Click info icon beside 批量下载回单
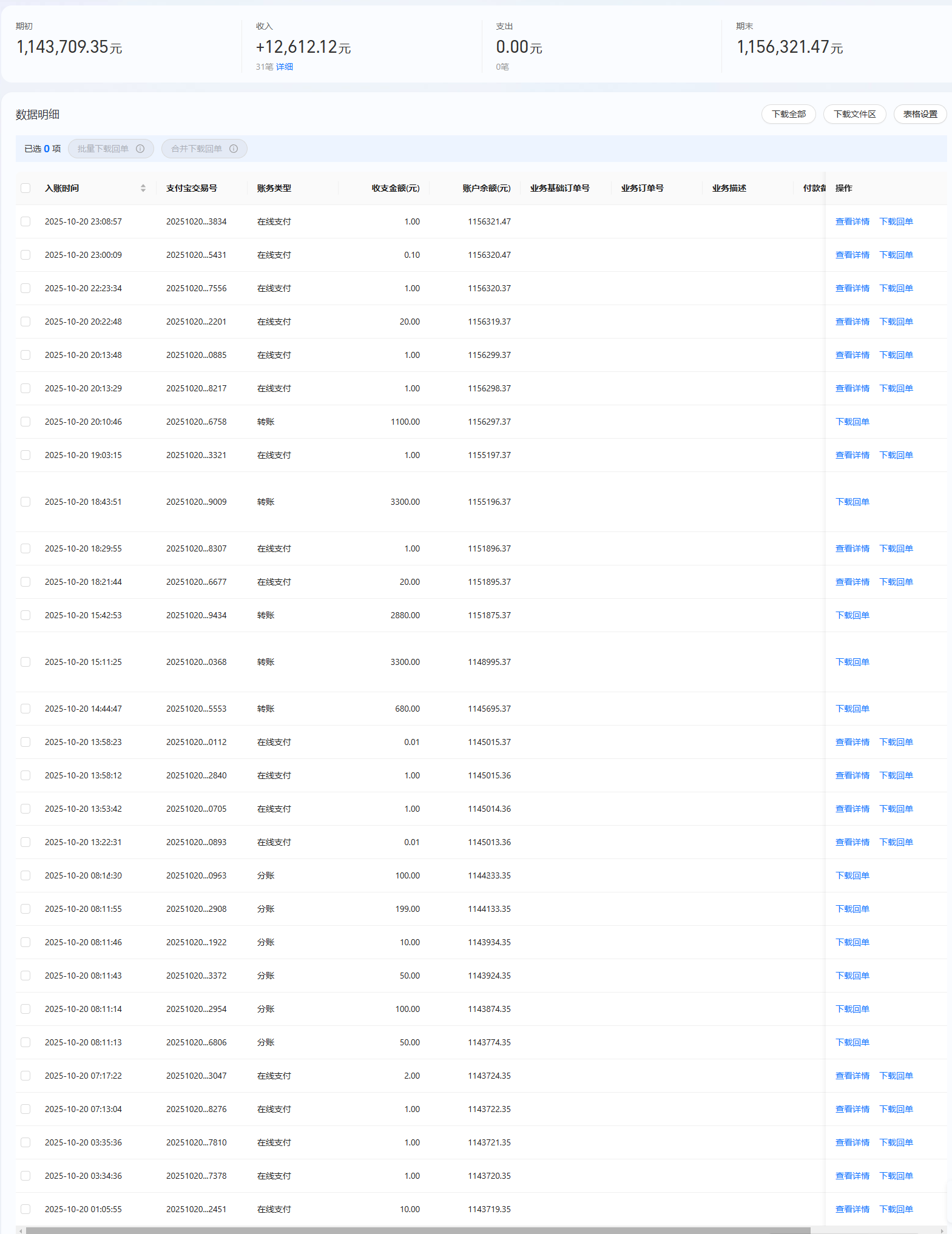952x1234 pixels. pos(140,149)
